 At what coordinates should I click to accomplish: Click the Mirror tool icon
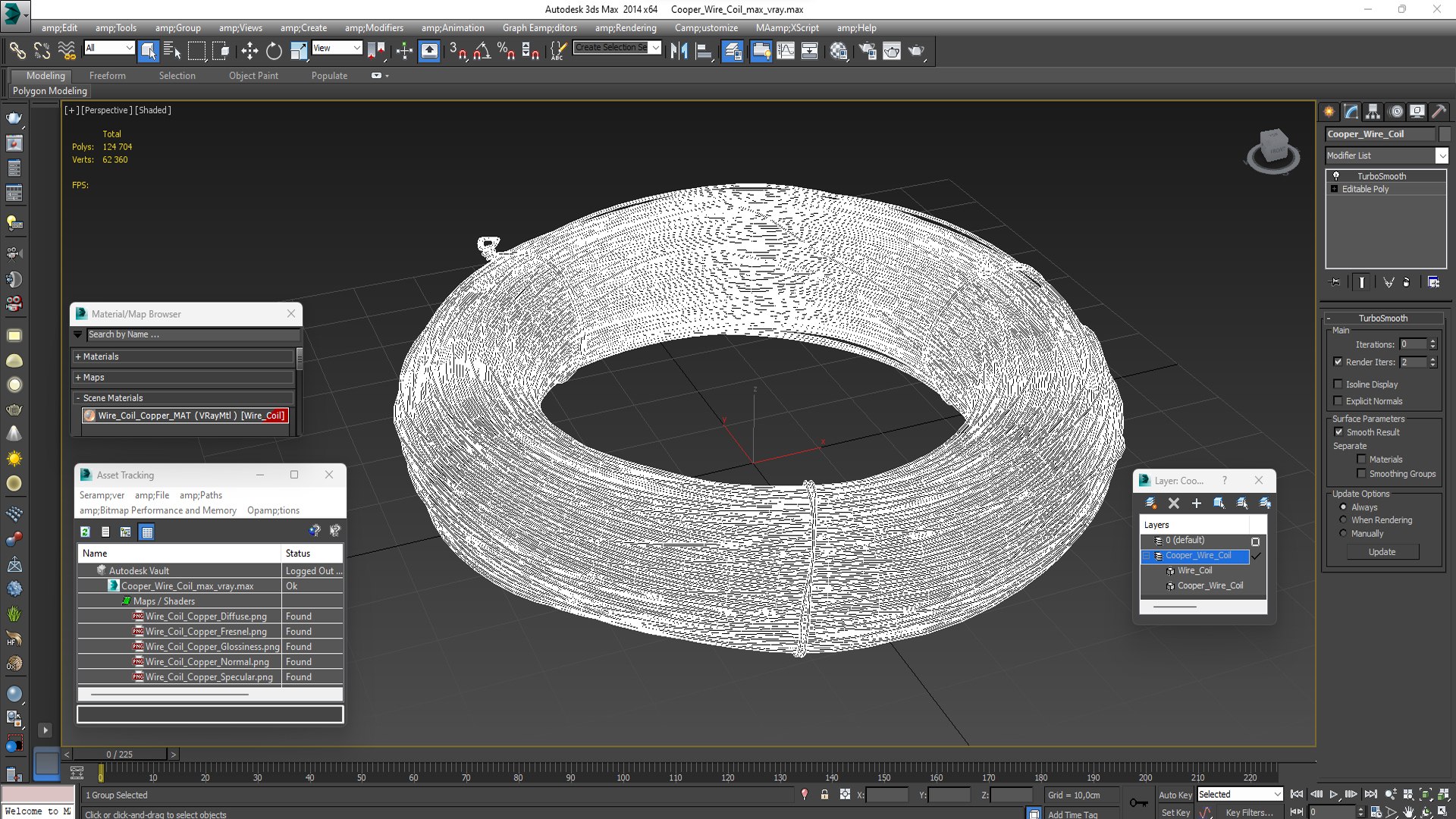pyautogui.click(x=679, y=51)
